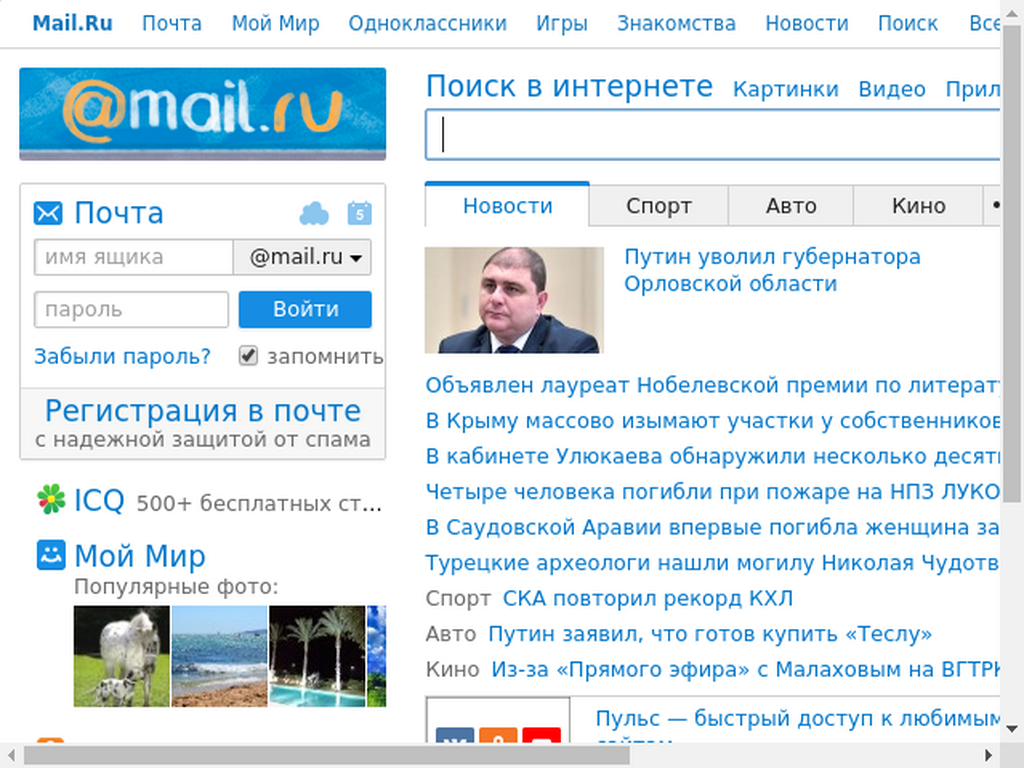1024x768 pixels.
Task: Open the popular photo of the sea beach
Action: click(x=219, y=656)
